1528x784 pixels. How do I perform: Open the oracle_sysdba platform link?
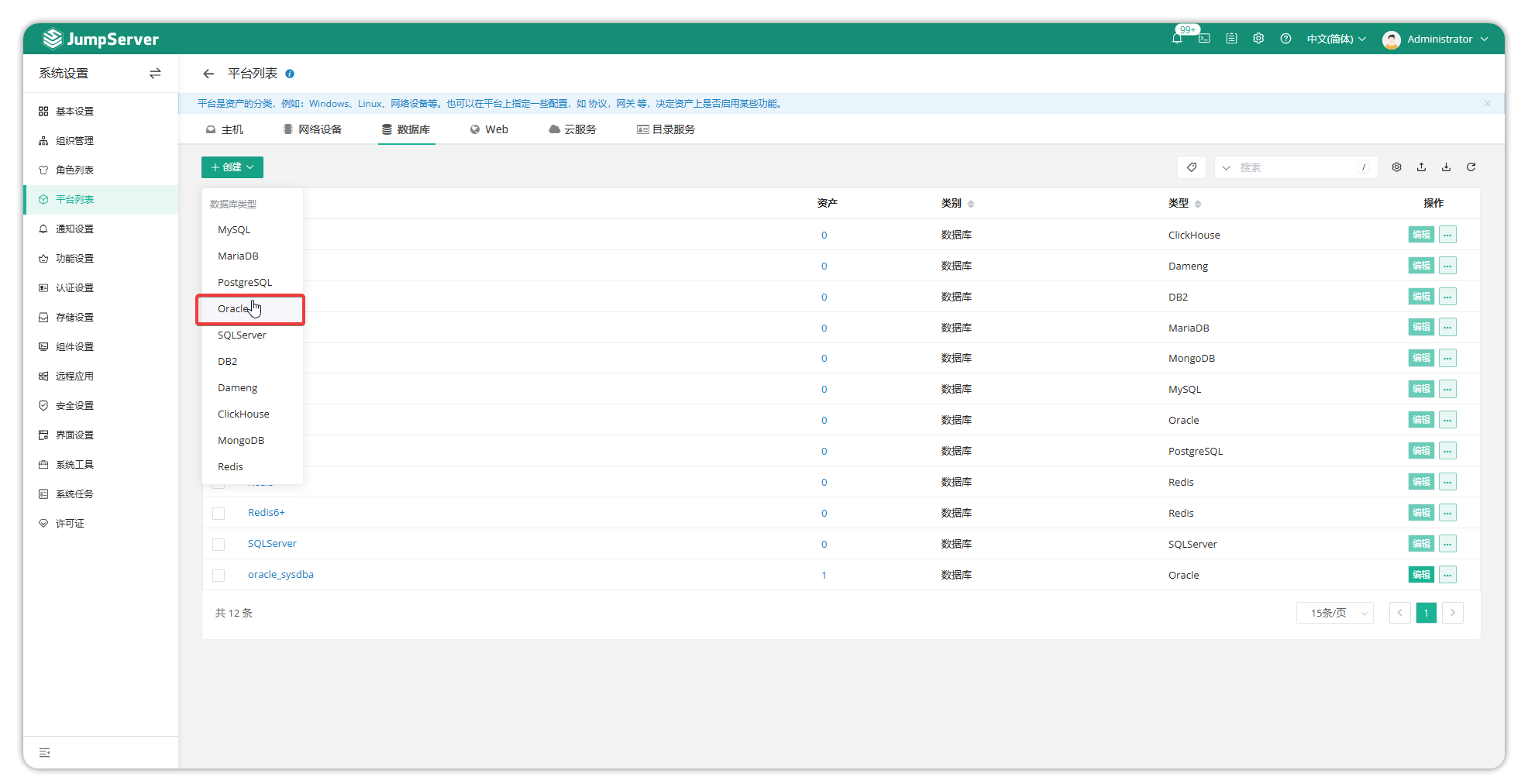click(x=280, y=575)
